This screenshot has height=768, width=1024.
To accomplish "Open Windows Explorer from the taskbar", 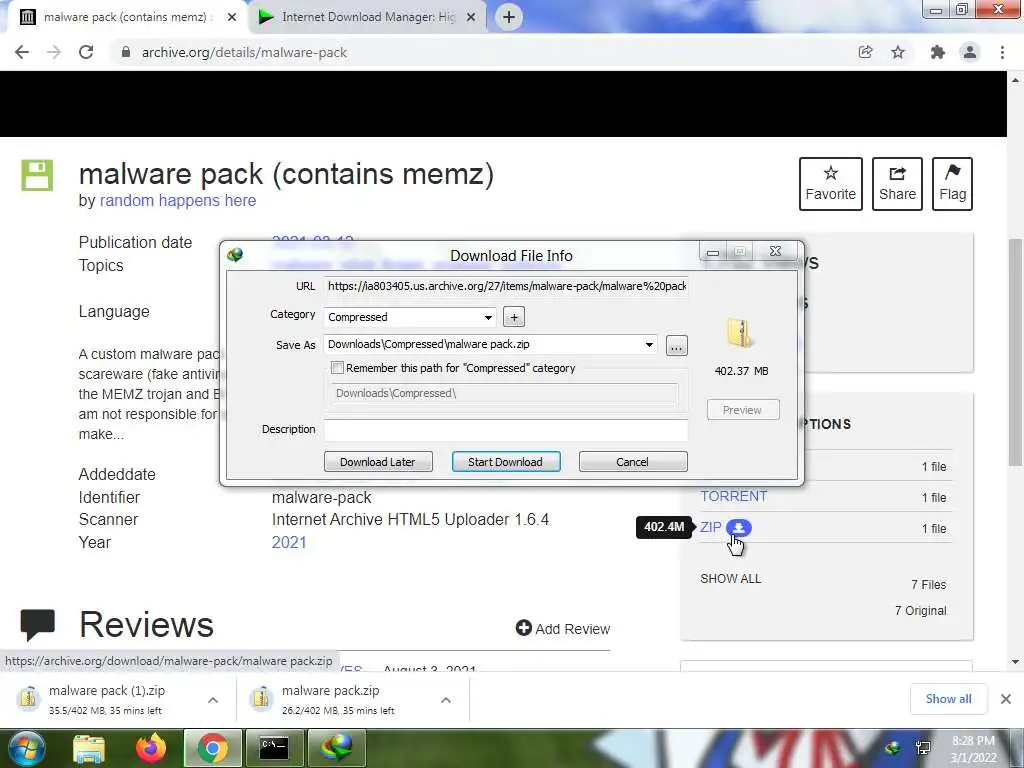I will 89,748.
